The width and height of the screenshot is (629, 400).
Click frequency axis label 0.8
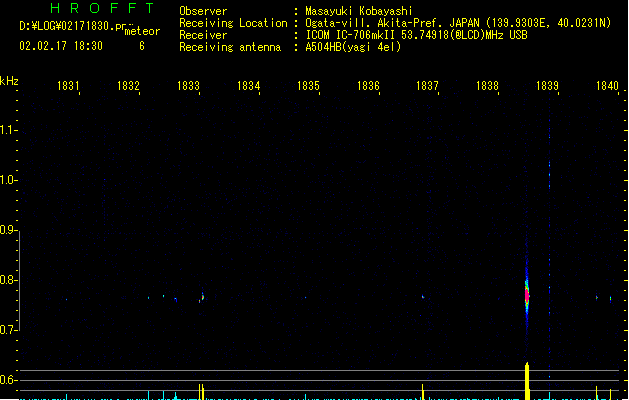pyautogui.click(x=8, y=280)
